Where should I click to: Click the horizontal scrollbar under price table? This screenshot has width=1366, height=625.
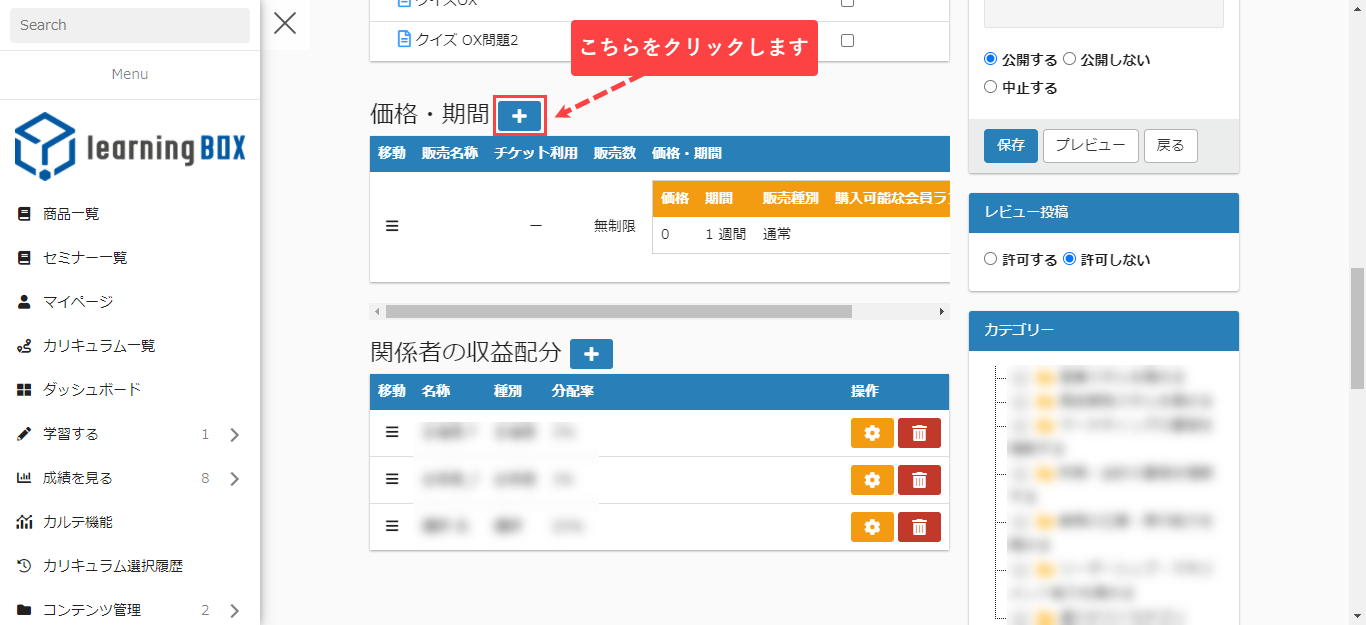pyautogui.click(x=618, y=312)
